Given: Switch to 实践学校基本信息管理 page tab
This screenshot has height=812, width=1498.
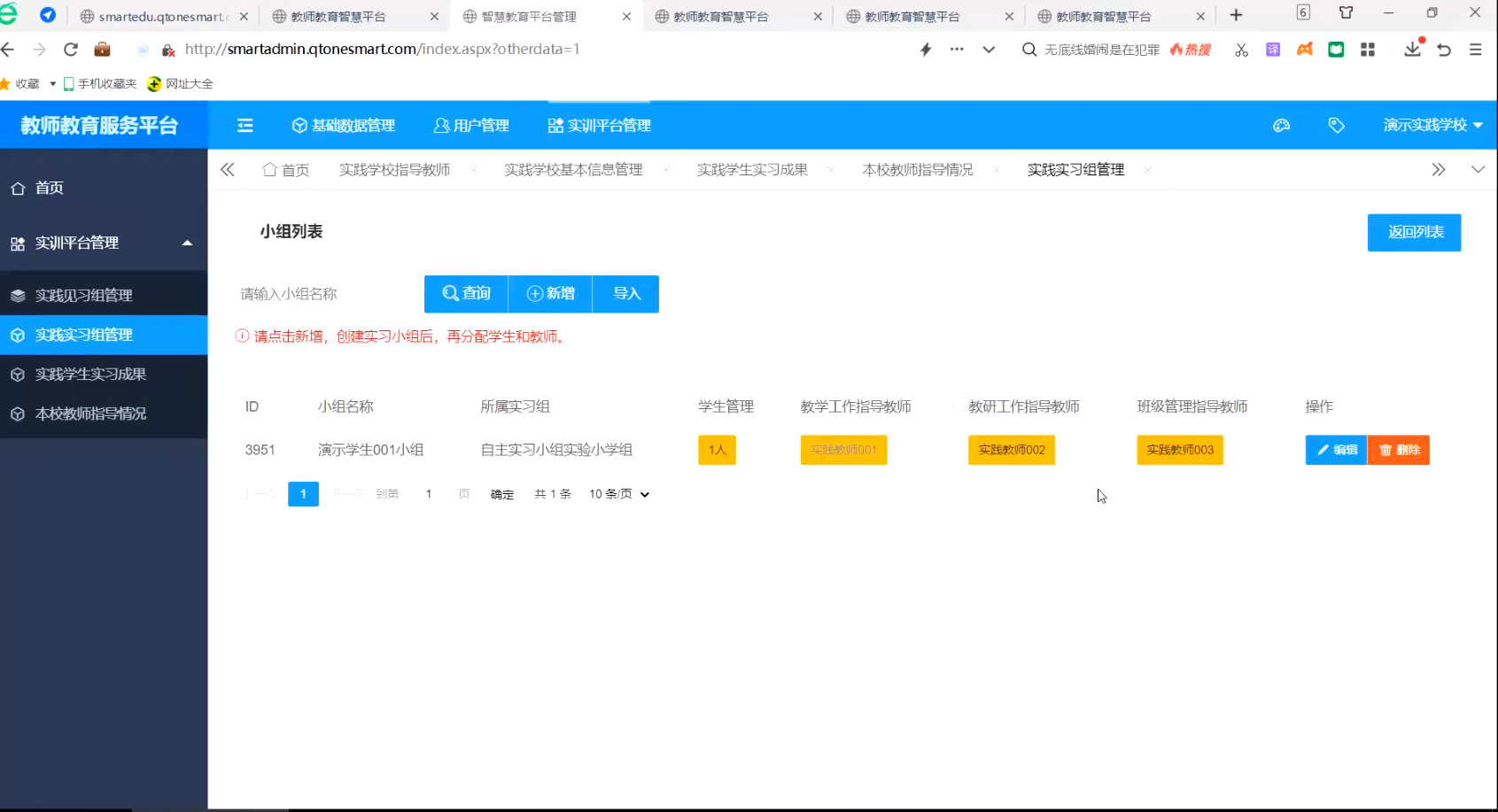Looking at the screenshot, I should (574, 169).
